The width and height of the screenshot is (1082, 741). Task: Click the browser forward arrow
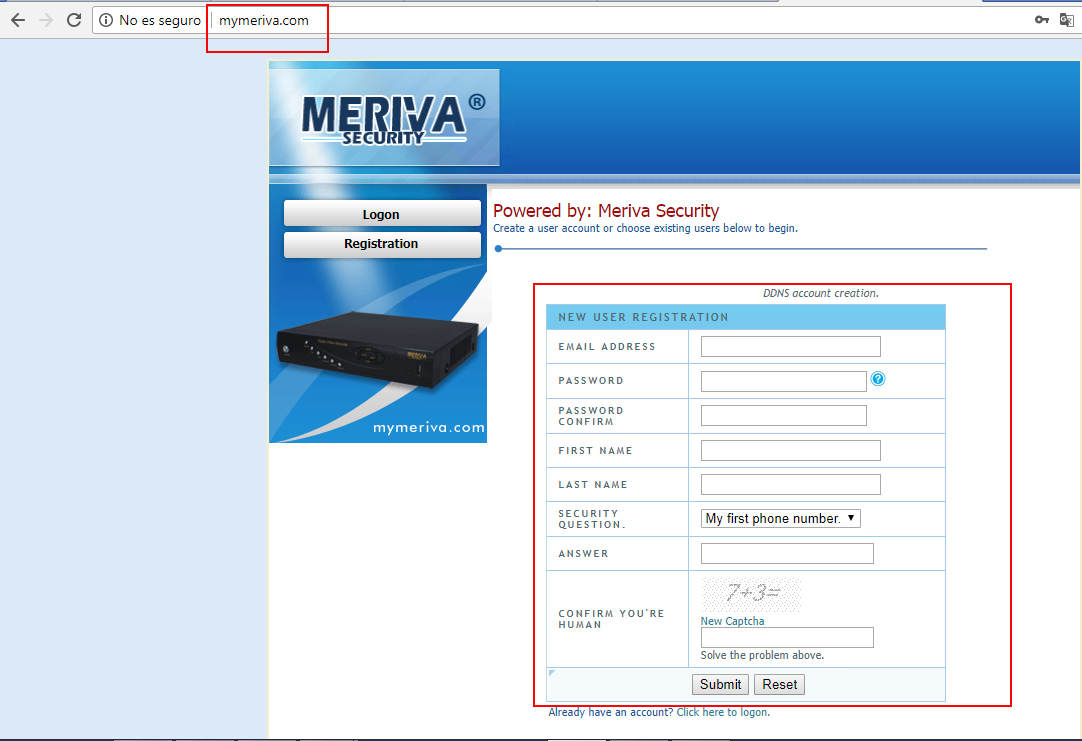point(46,20)
